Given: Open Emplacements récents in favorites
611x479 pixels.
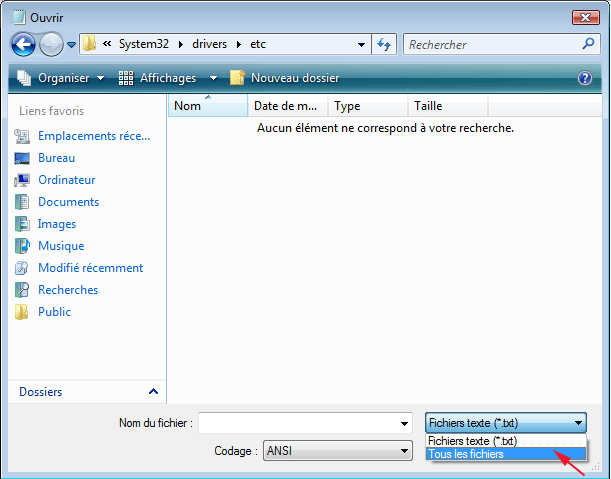Looking at the screenshot, I should 93,136.
